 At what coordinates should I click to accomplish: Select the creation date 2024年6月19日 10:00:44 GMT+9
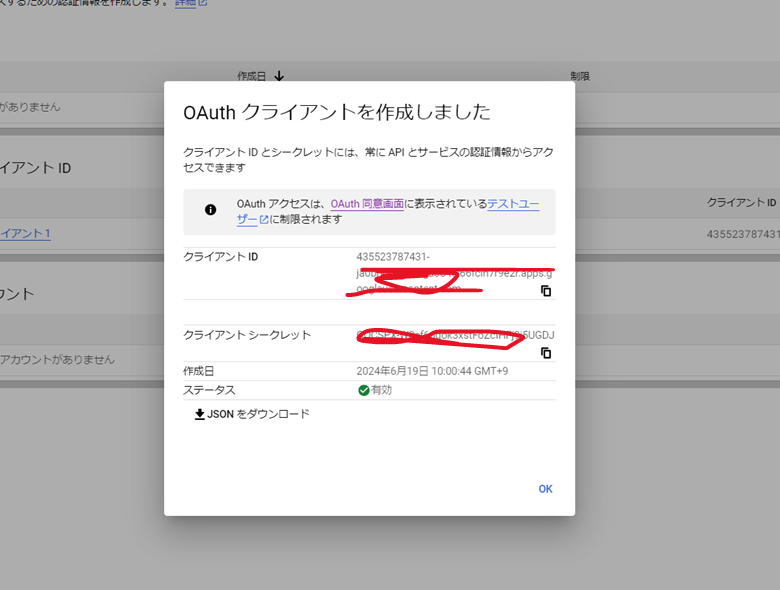click(432, 371)
